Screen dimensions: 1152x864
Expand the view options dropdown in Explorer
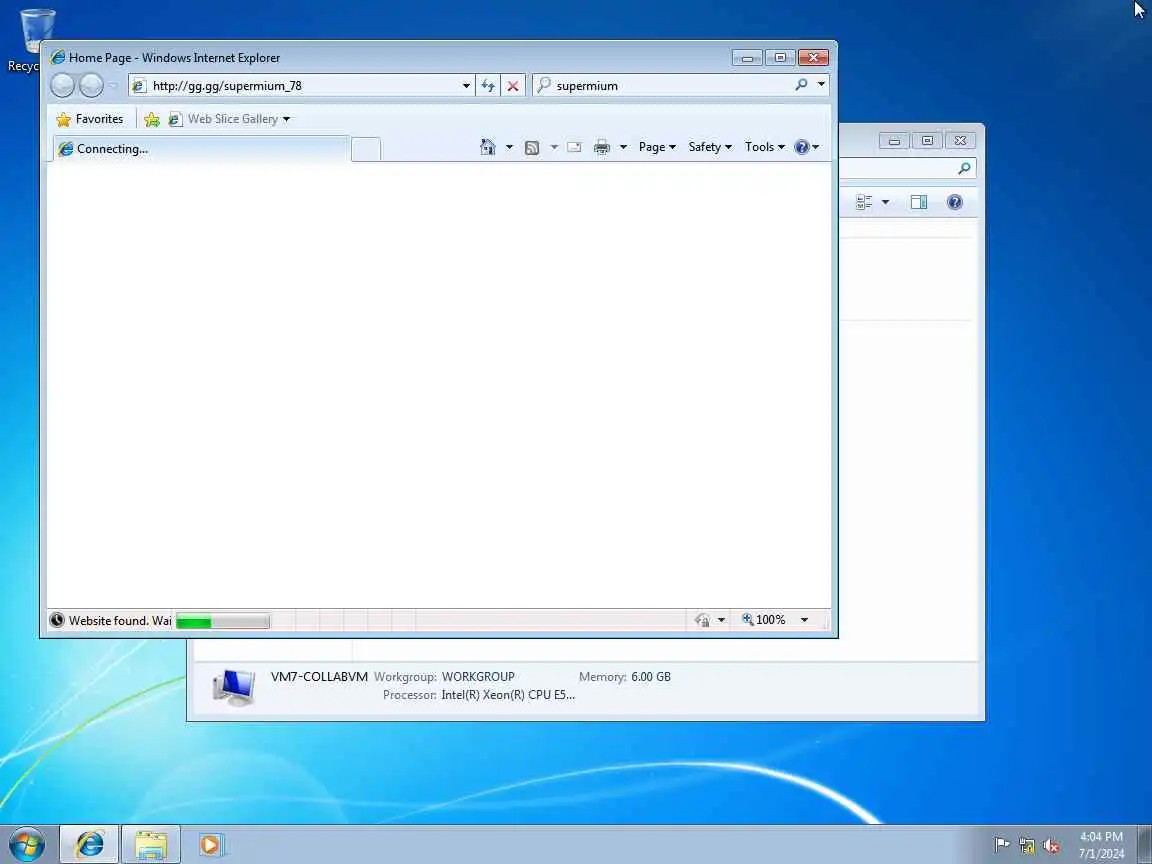point(885,202)
